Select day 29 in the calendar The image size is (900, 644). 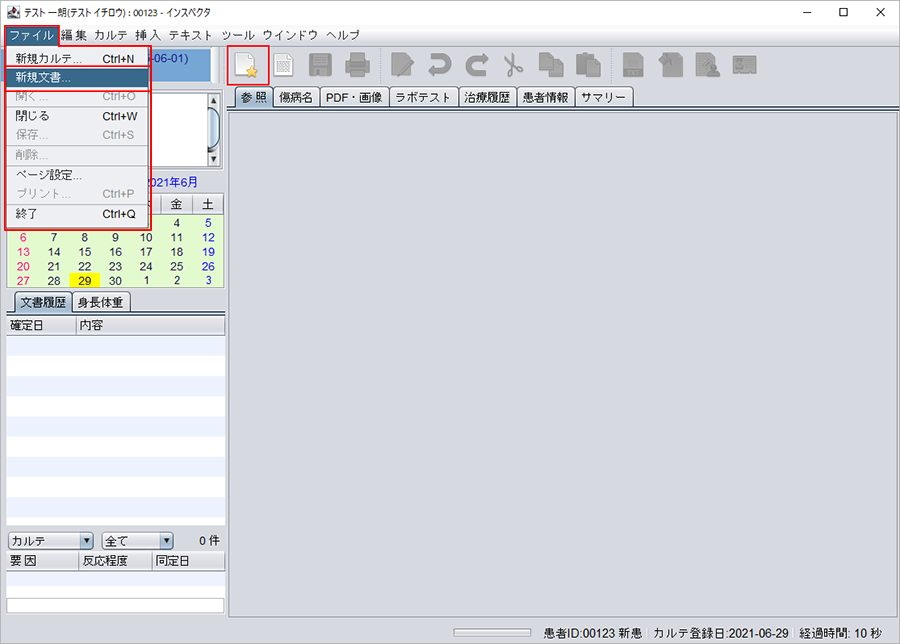84,281
